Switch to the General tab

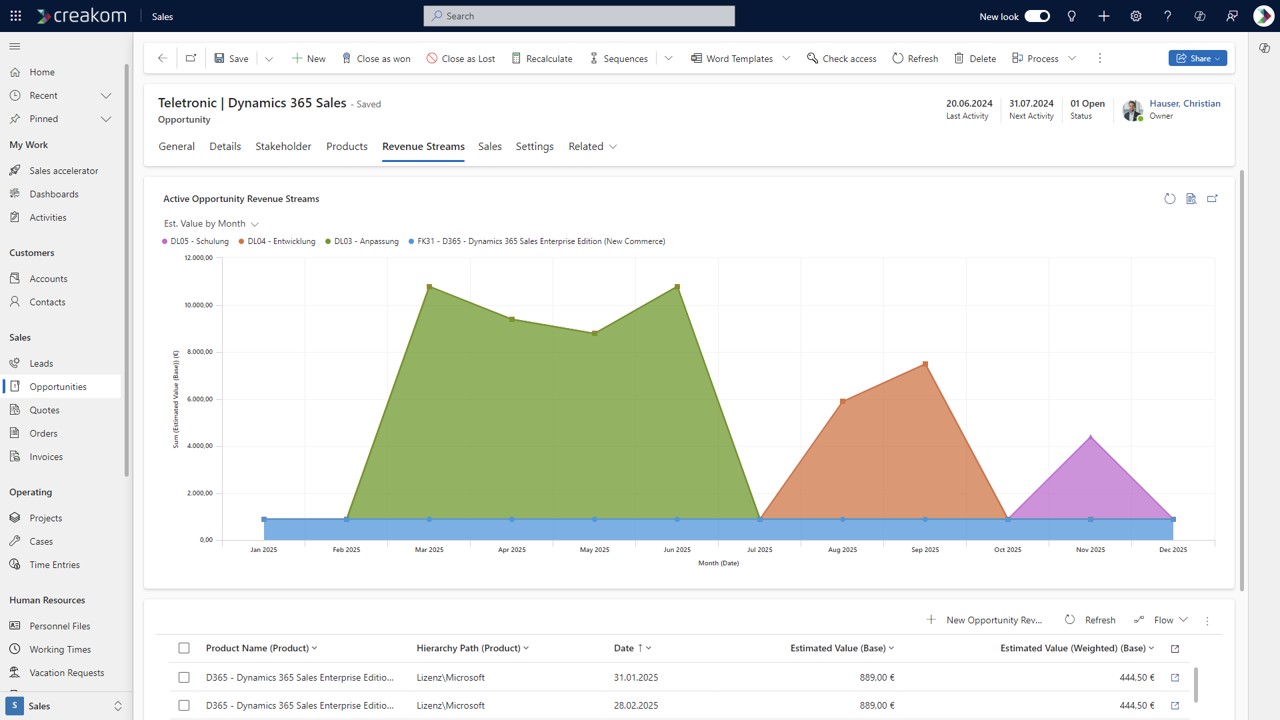(x=176, y=146)
